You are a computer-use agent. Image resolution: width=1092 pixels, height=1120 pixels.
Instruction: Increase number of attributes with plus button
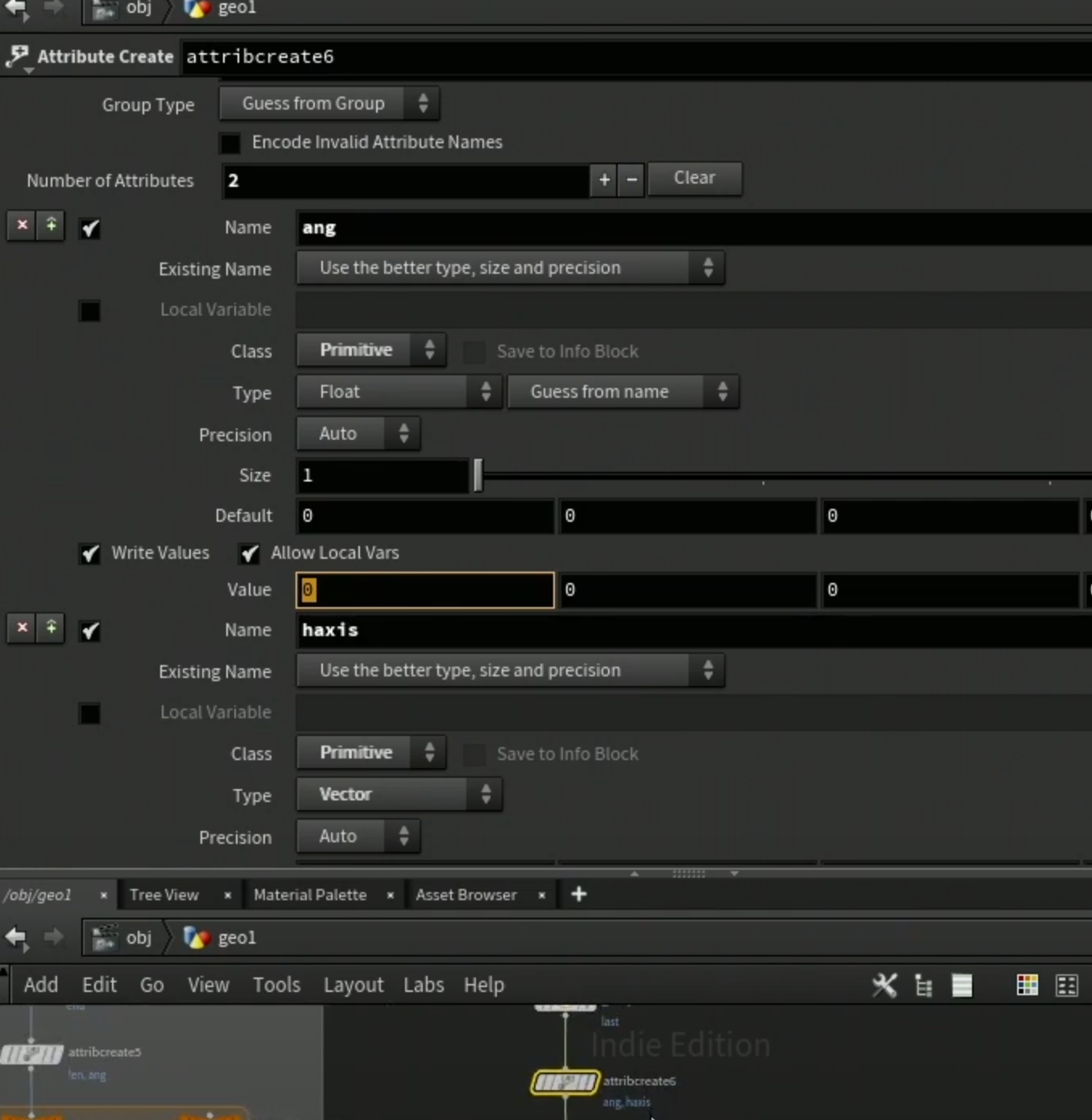pos(604,180)
